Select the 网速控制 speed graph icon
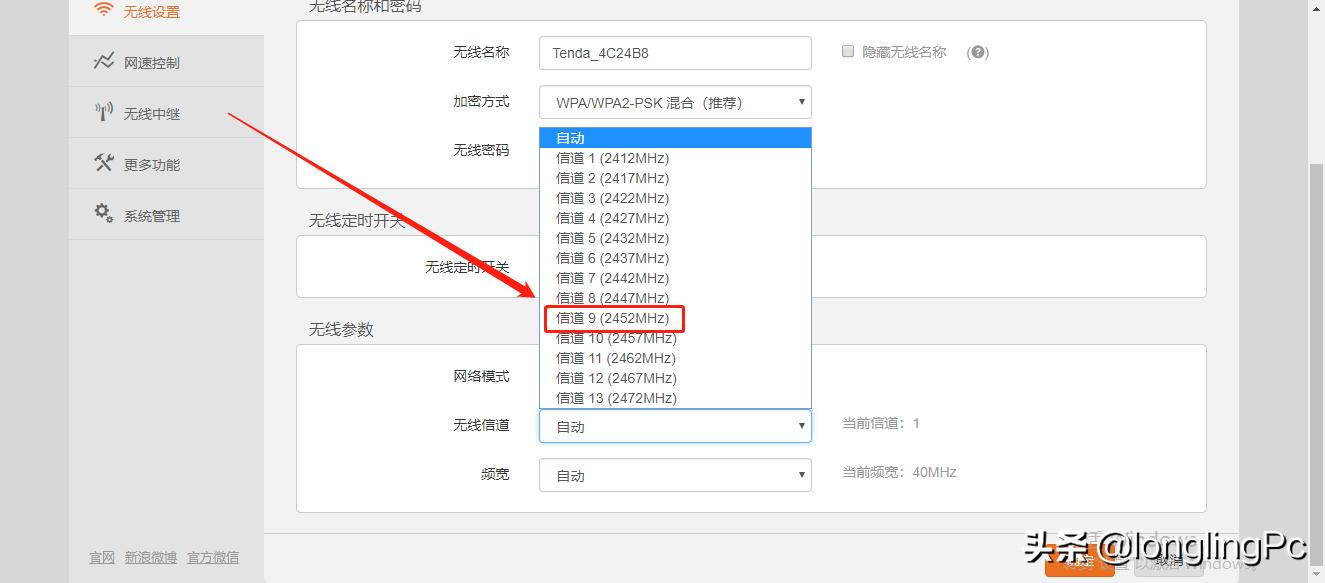1325x583 pixels. click(102, 62)
